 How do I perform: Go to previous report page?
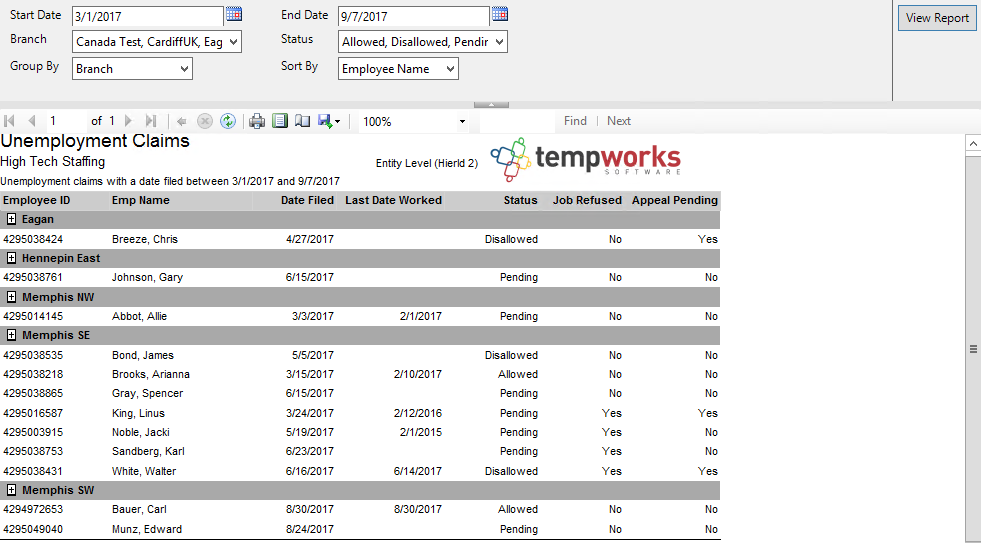(31, 121)
